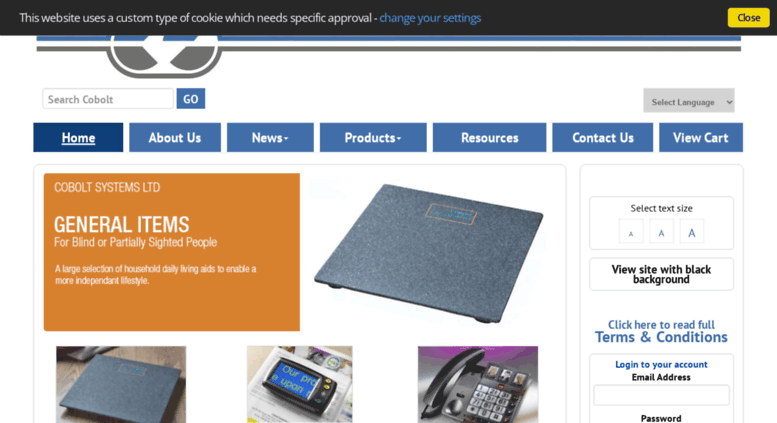Click the View Cart button
Screen dimensions: 777x423
click(x=701, y=137)
